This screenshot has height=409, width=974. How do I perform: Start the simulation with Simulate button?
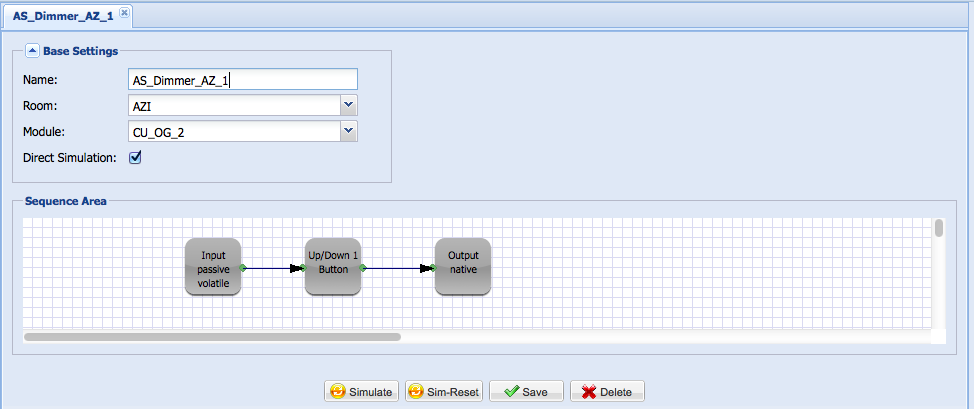pos(362,392)
